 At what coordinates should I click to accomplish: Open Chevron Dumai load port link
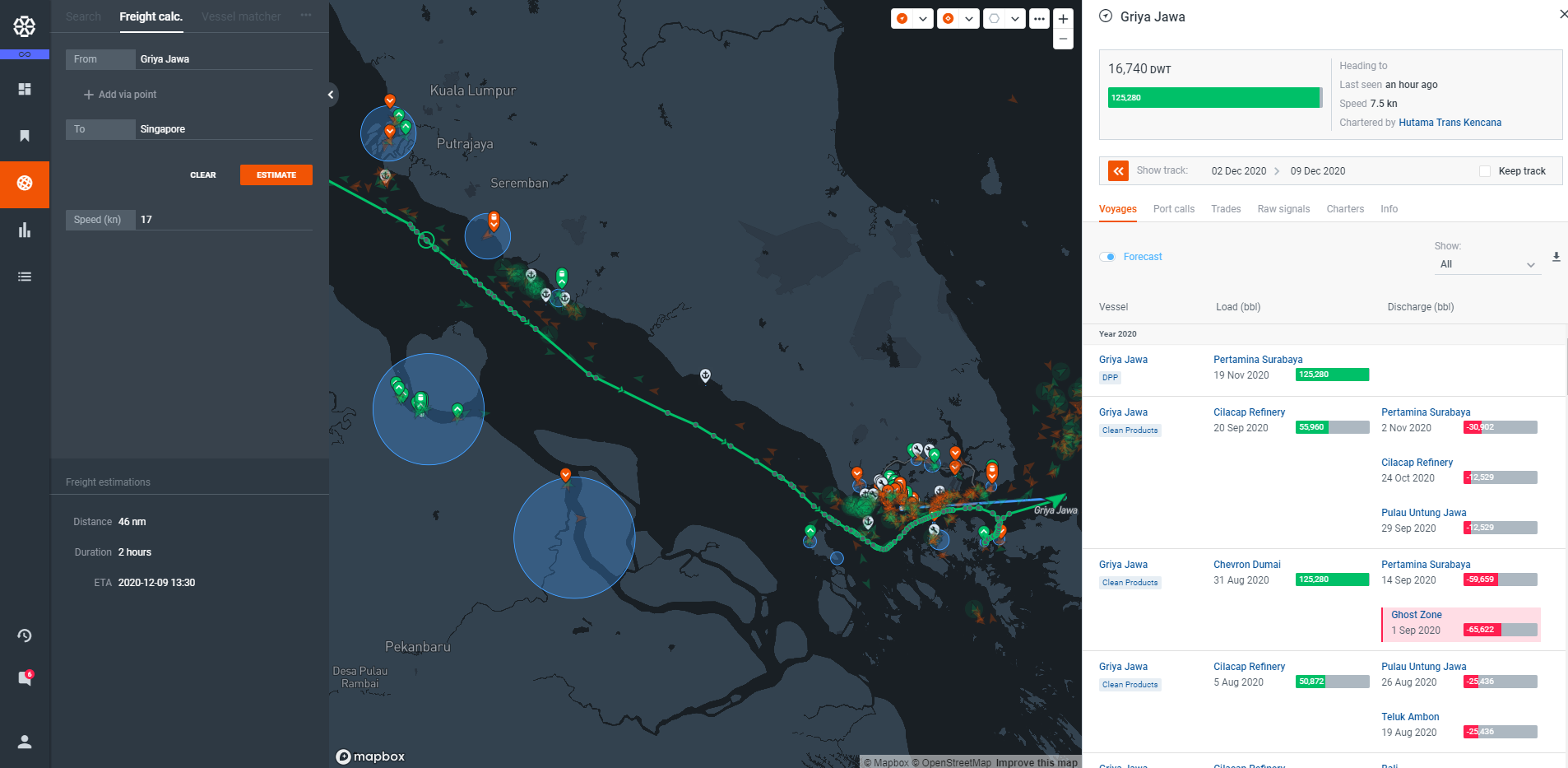click(x=1246, y=565)
